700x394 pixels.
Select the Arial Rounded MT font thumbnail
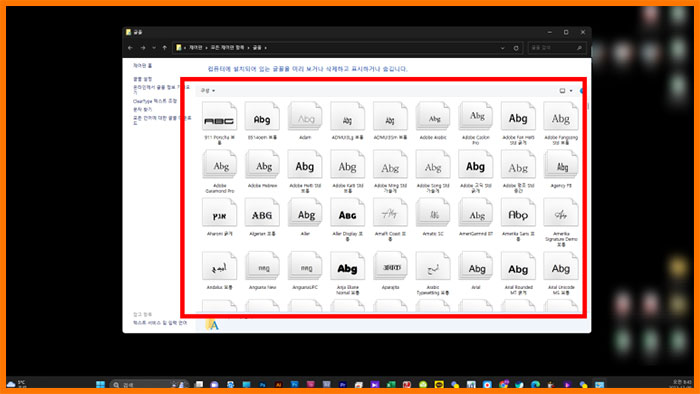pos(518,267)
